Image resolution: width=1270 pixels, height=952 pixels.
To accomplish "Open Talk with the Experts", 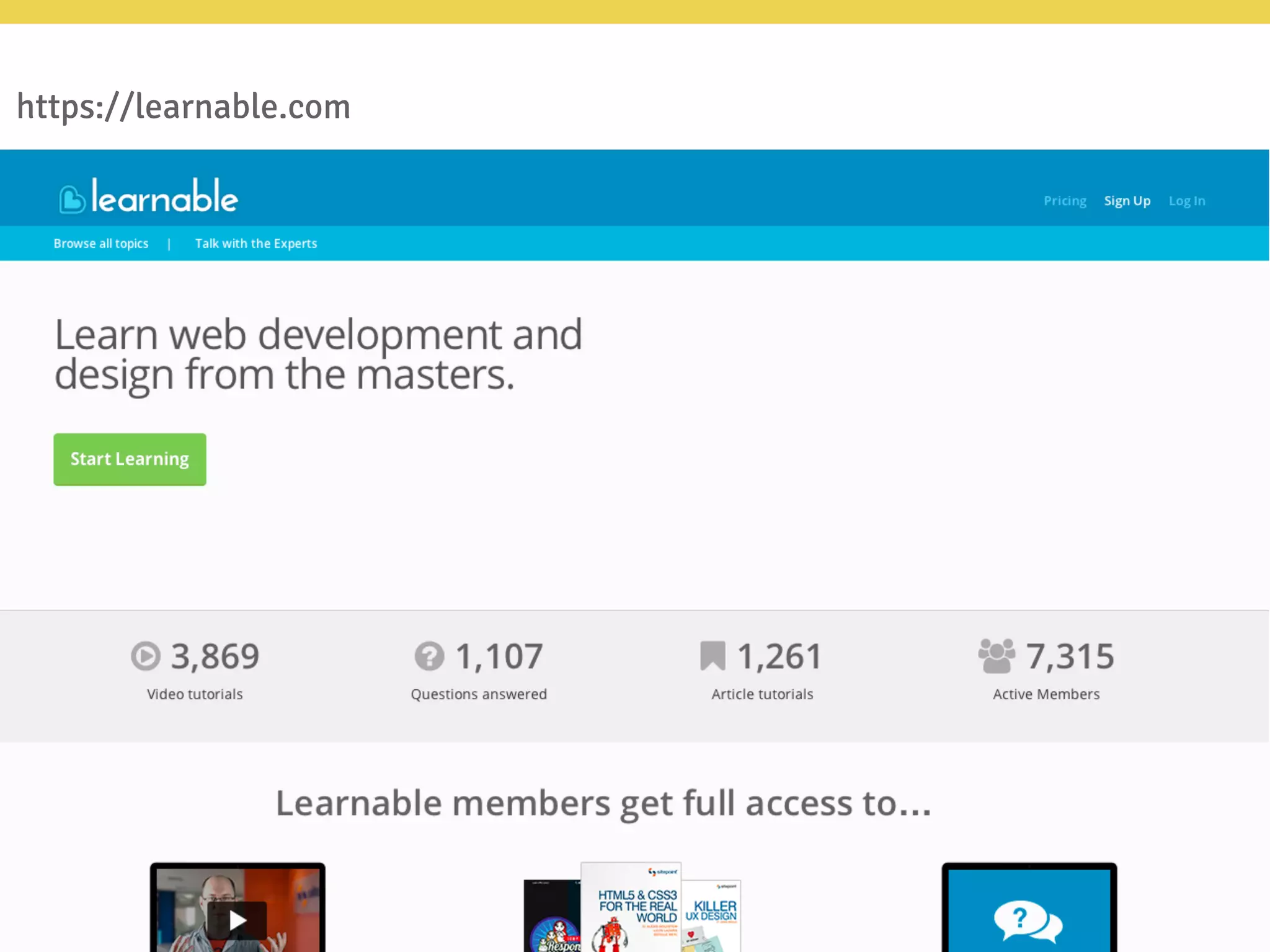I will [x=256, y=244].
